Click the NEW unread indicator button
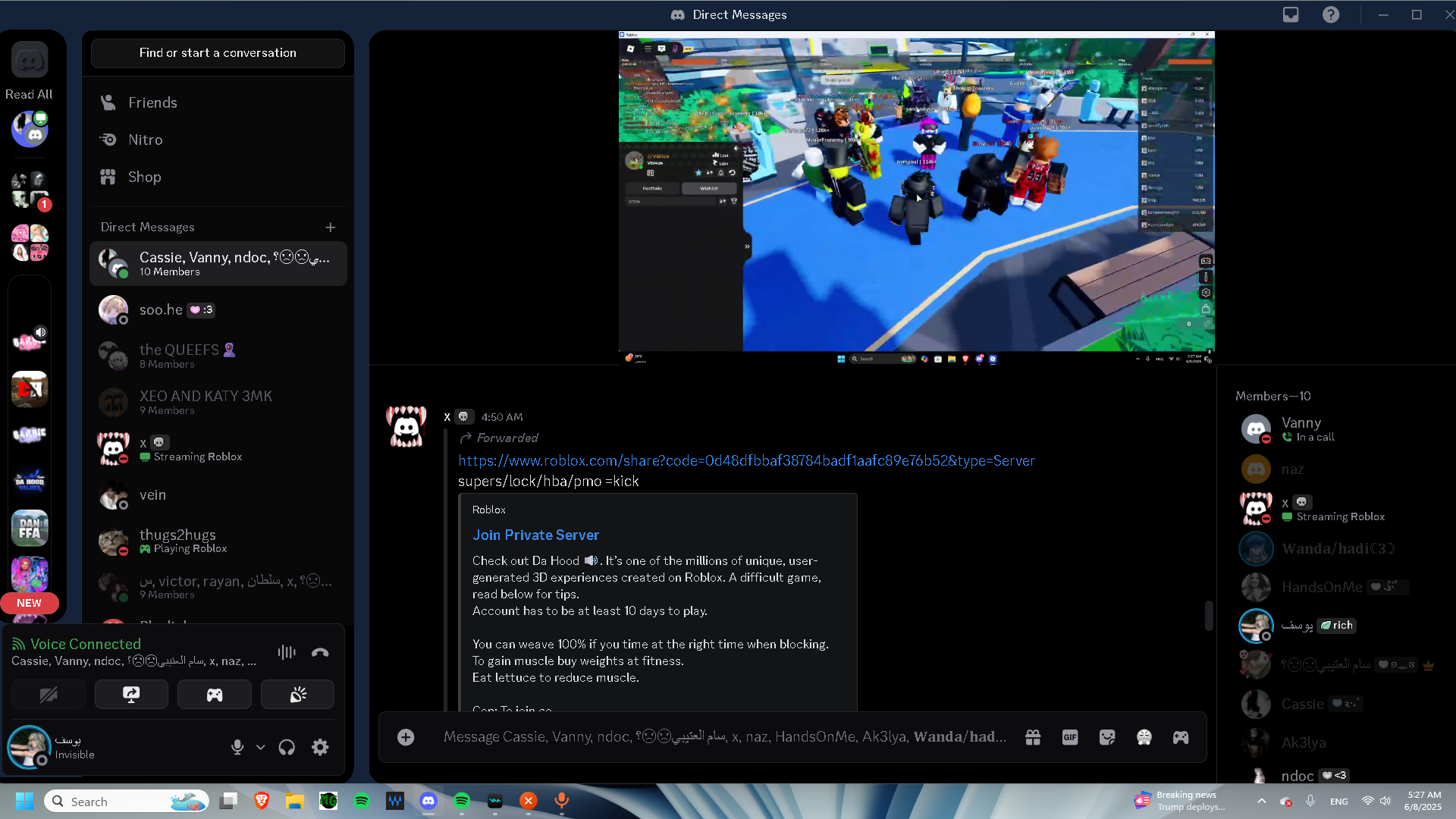The image size is (1456, 819). tap(30, 603)
